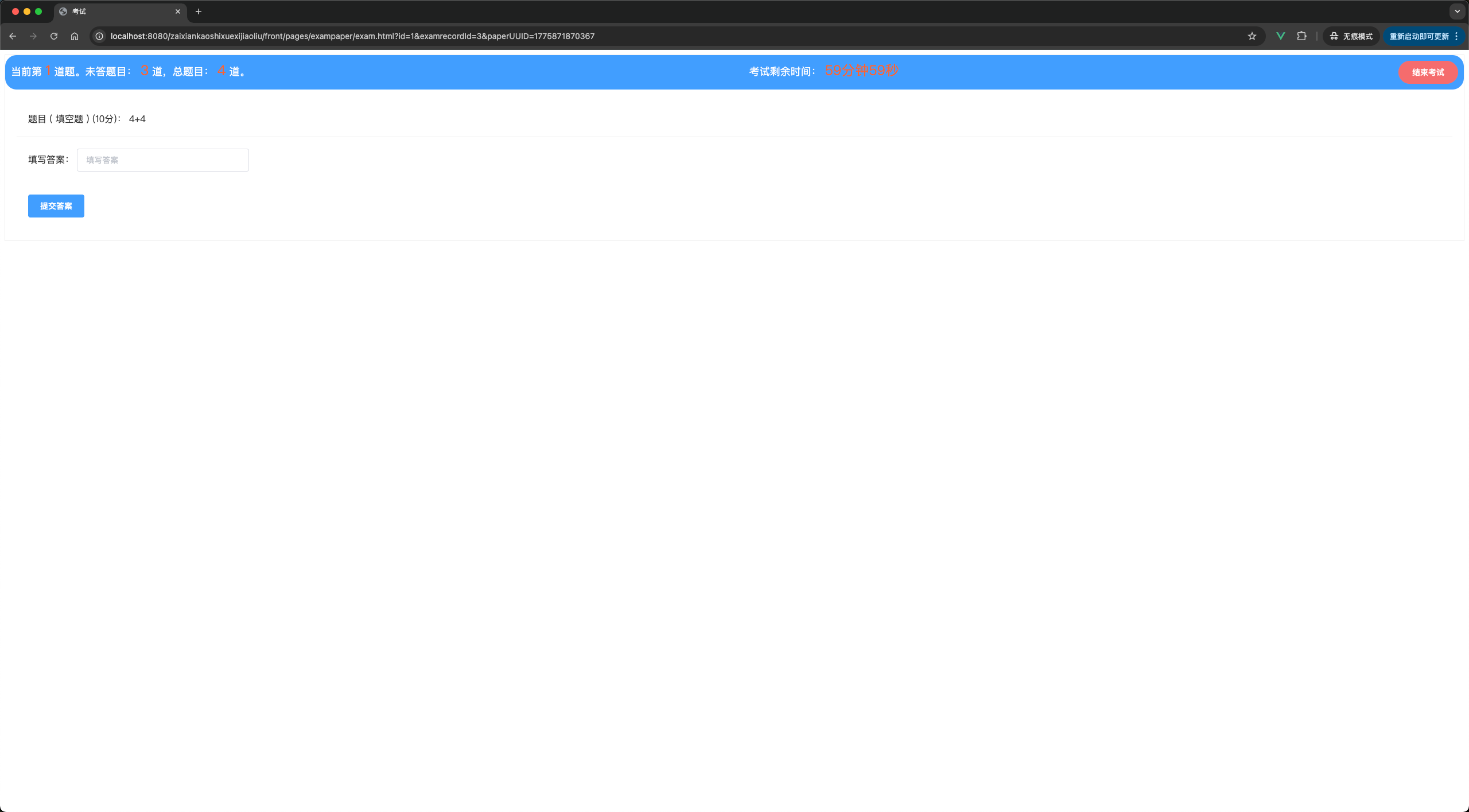The image size is (1469, 812).
Task: Click the 考试剩余时间 label
Action: (x=783, y=72)
